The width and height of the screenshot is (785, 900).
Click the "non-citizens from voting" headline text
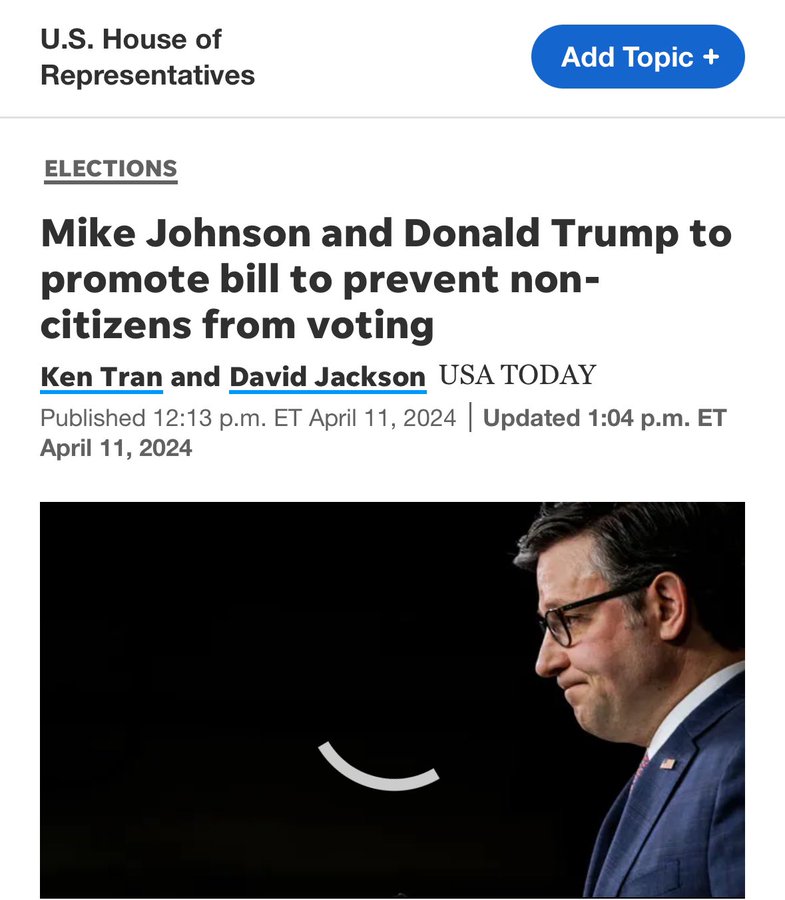tap(237, 324)
